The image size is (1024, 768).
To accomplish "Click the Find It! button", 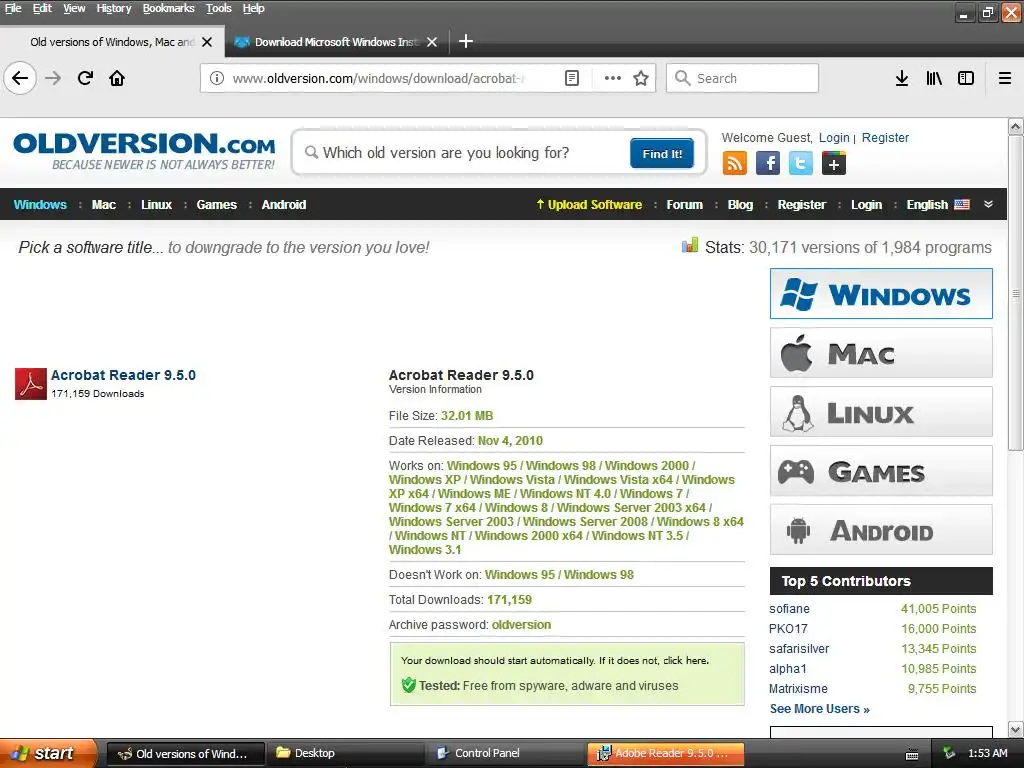I will (x=662, y=153).
